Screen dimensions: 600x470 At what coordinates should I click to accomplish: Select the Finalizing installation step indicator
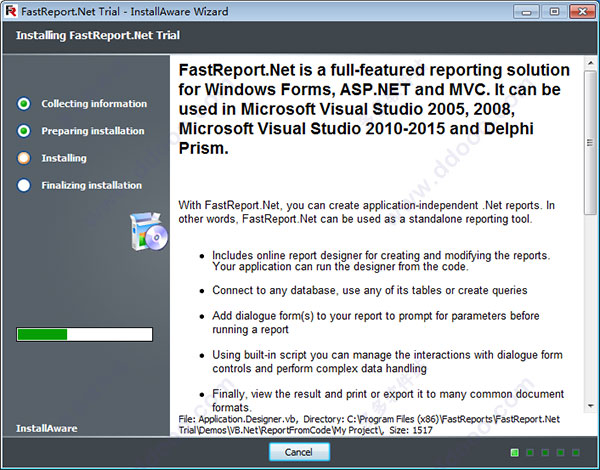point(24,185)
